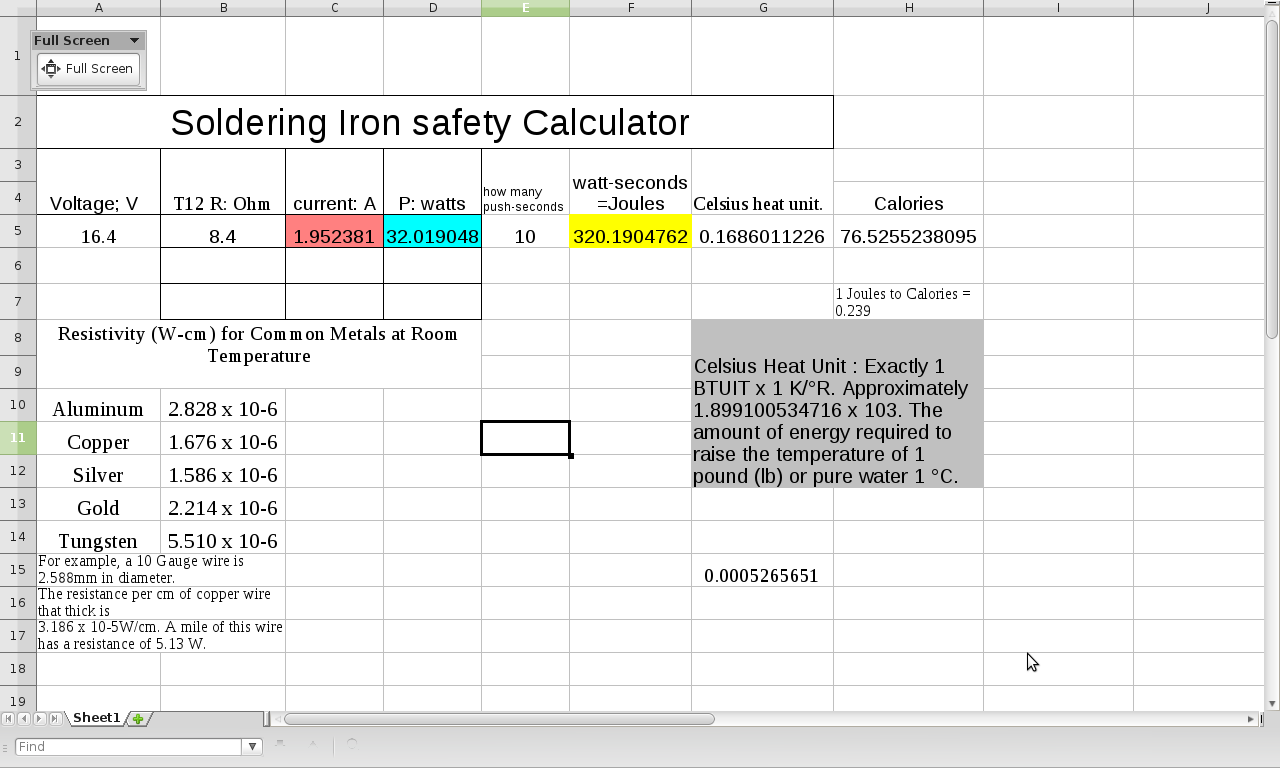Select the red current cell 1.952381
Viewport: 1280px width, 768px height.
(334, 231)
